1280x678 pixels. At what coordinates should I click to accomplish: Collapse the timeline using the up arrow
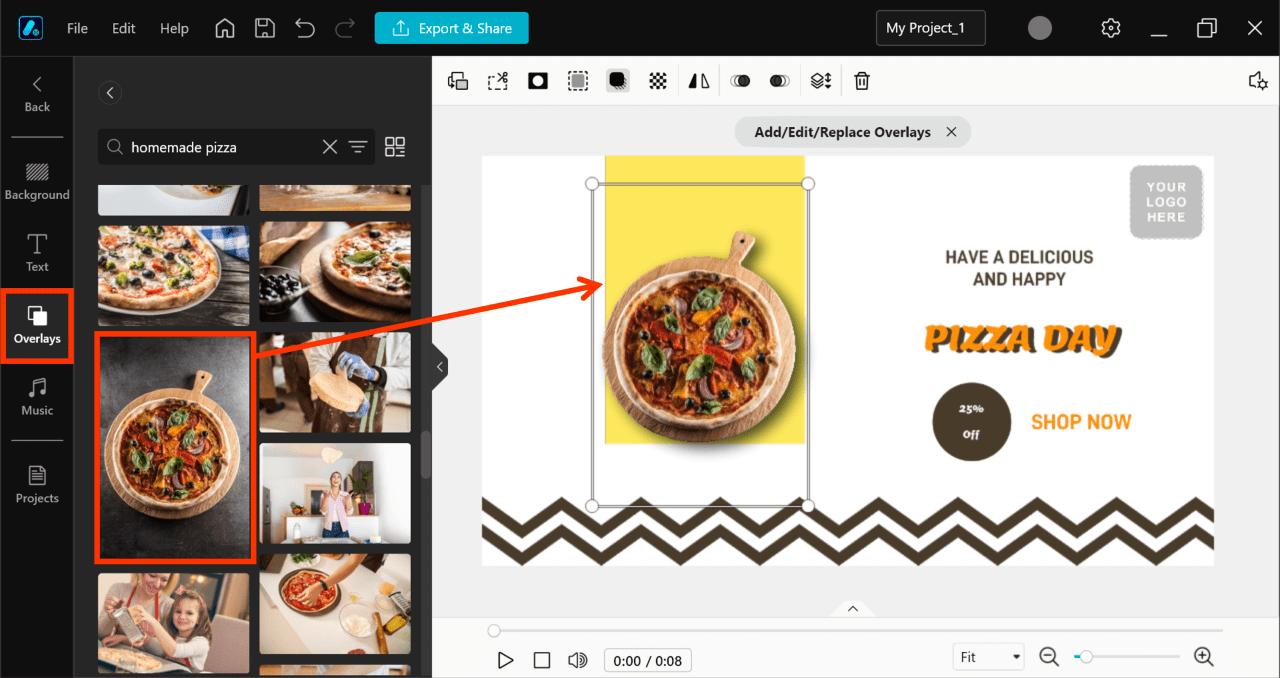tap(852, 607)
